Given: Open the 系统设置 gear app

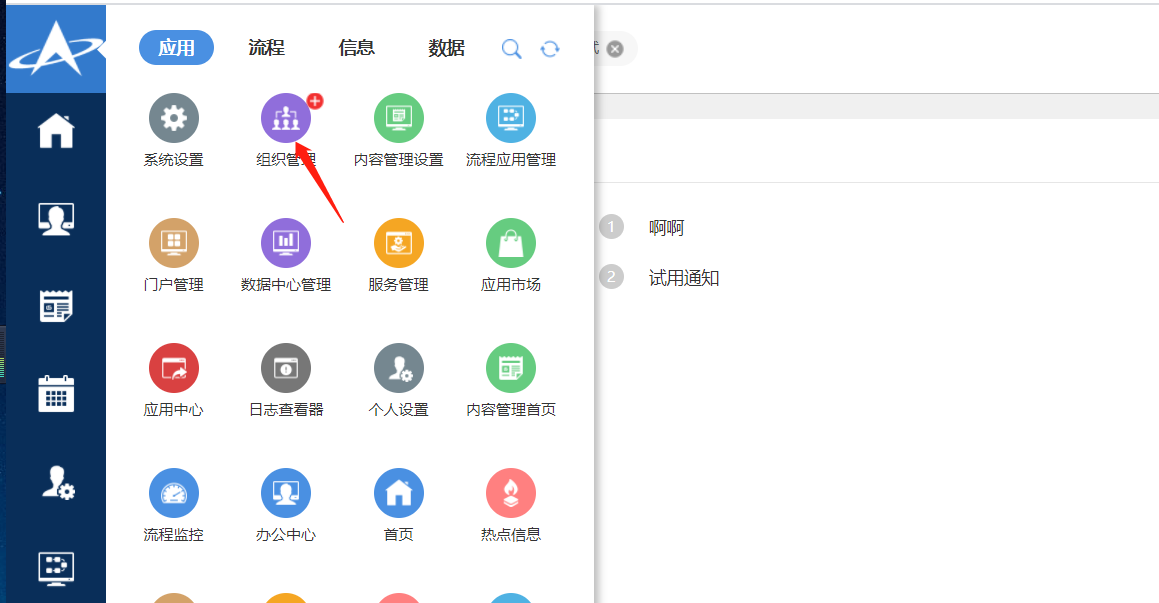Looking at the screenshot, I should point(174,118).
